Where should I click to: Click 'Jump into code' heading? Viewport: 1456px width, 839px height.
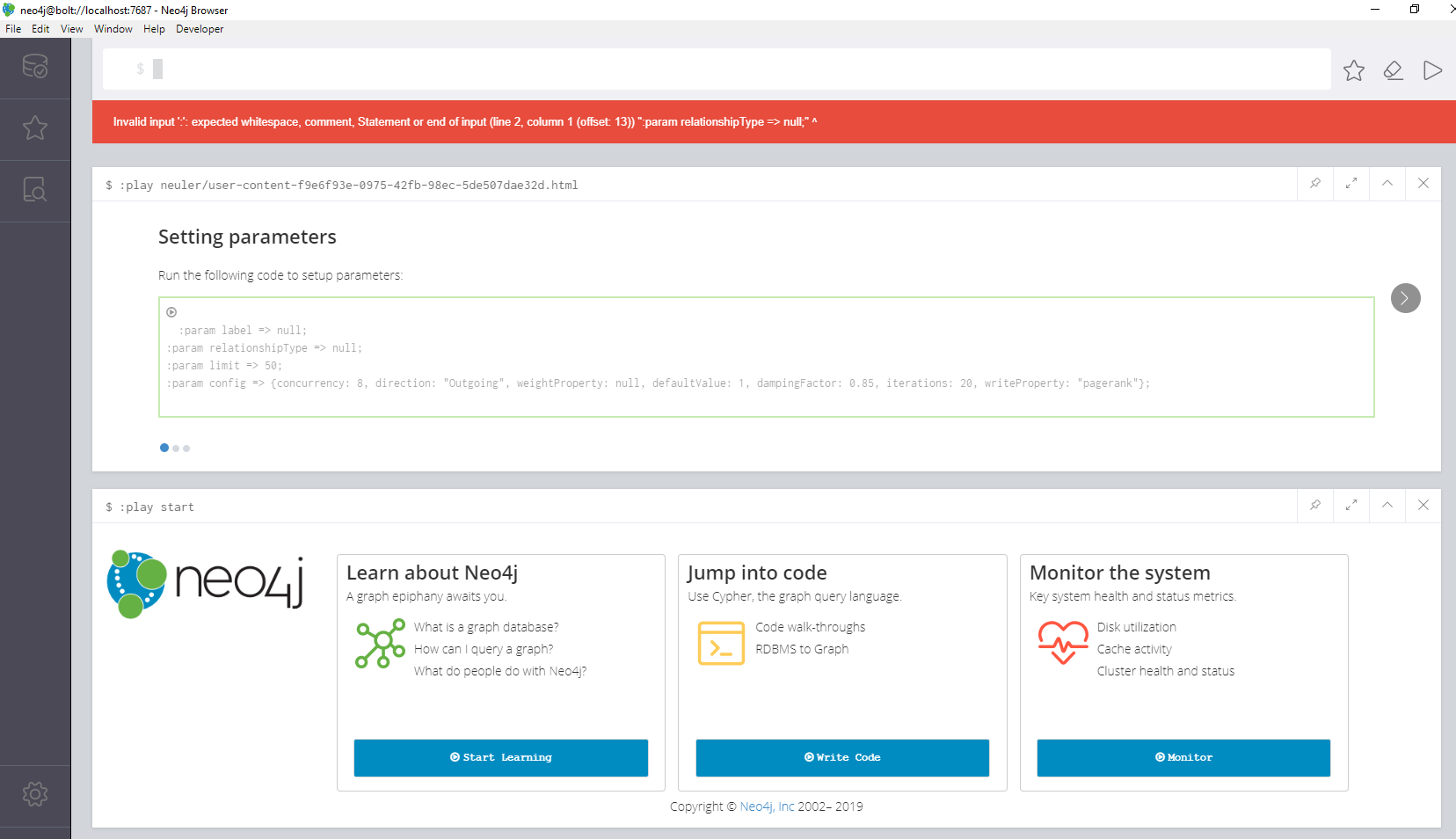pyautogui.click(x=757, y=573)
